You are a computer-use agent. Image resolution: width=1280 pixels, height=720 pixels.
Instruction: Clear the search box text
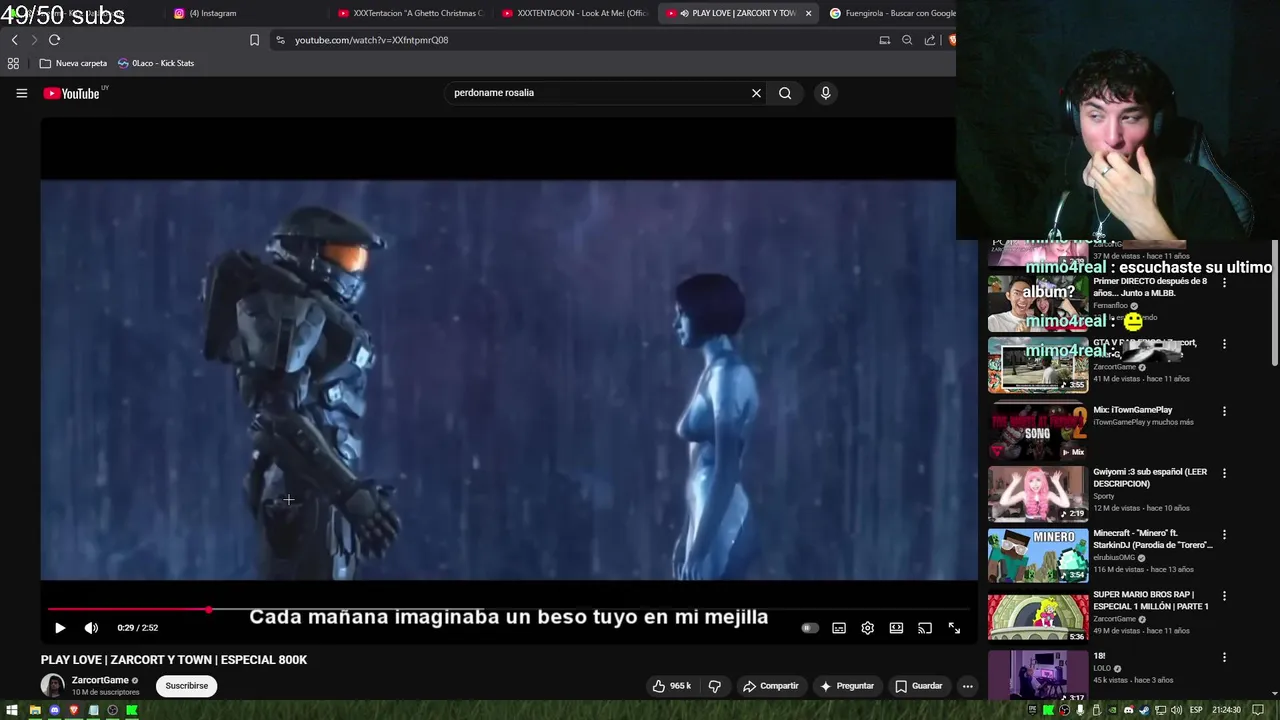click(756, 93)
